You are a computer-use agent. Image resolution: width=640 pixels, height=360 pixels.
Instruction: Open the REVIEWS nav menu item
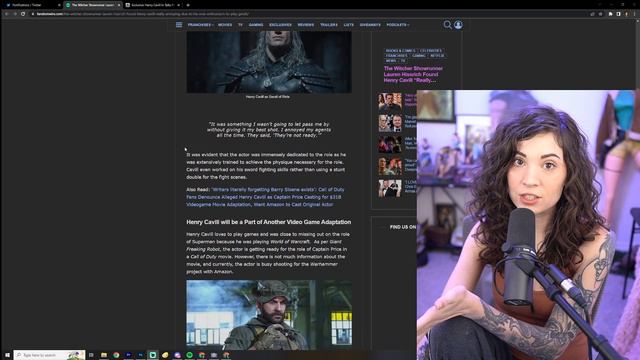coord(306,25)
